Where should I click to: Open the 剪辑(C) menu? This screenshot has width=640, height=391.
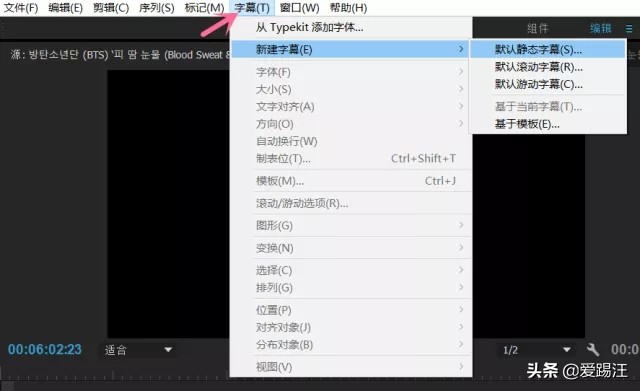[x=111, y=8]
